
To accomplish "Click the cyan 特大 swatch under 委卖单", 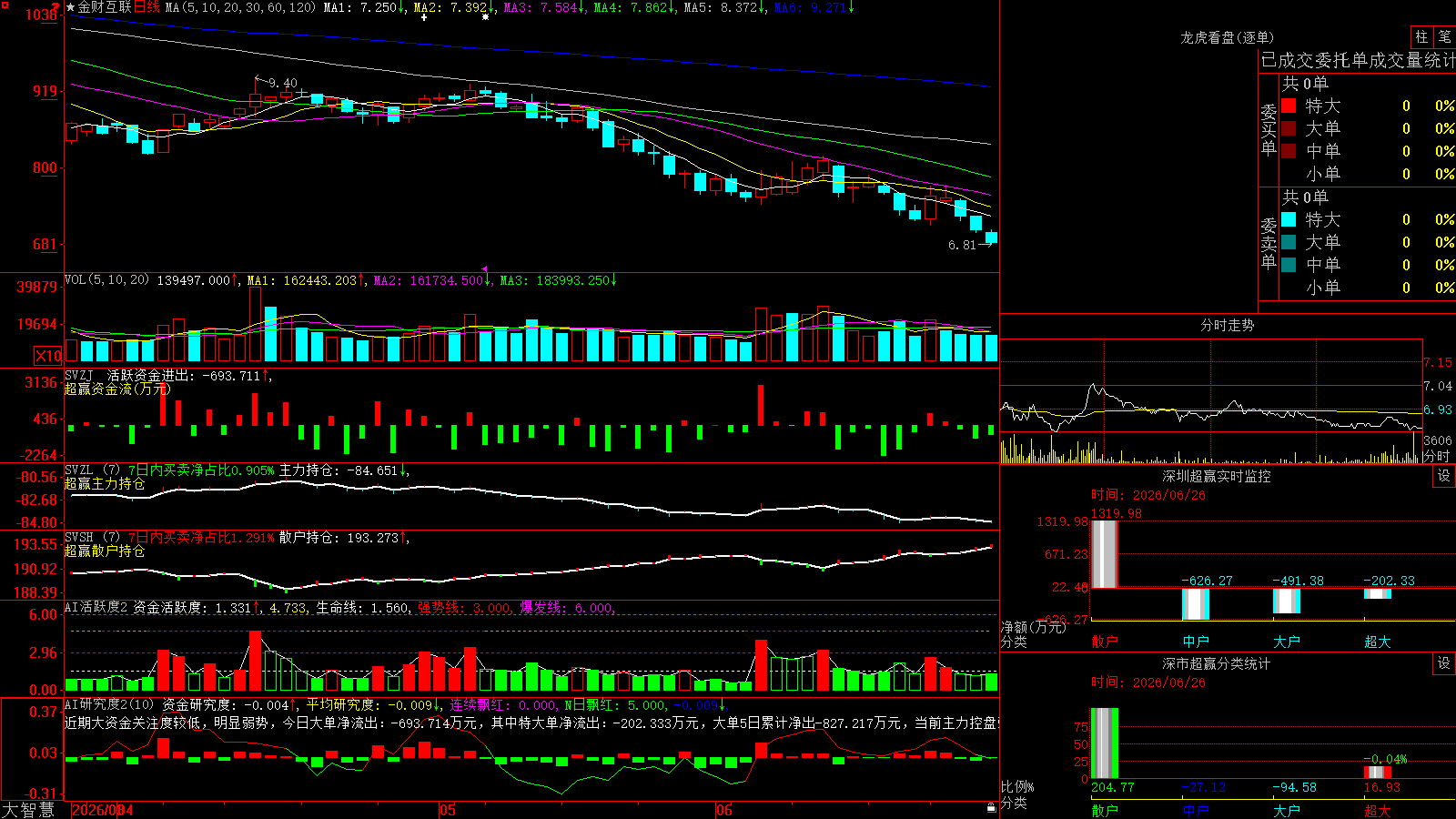I will click(1289, 219).
